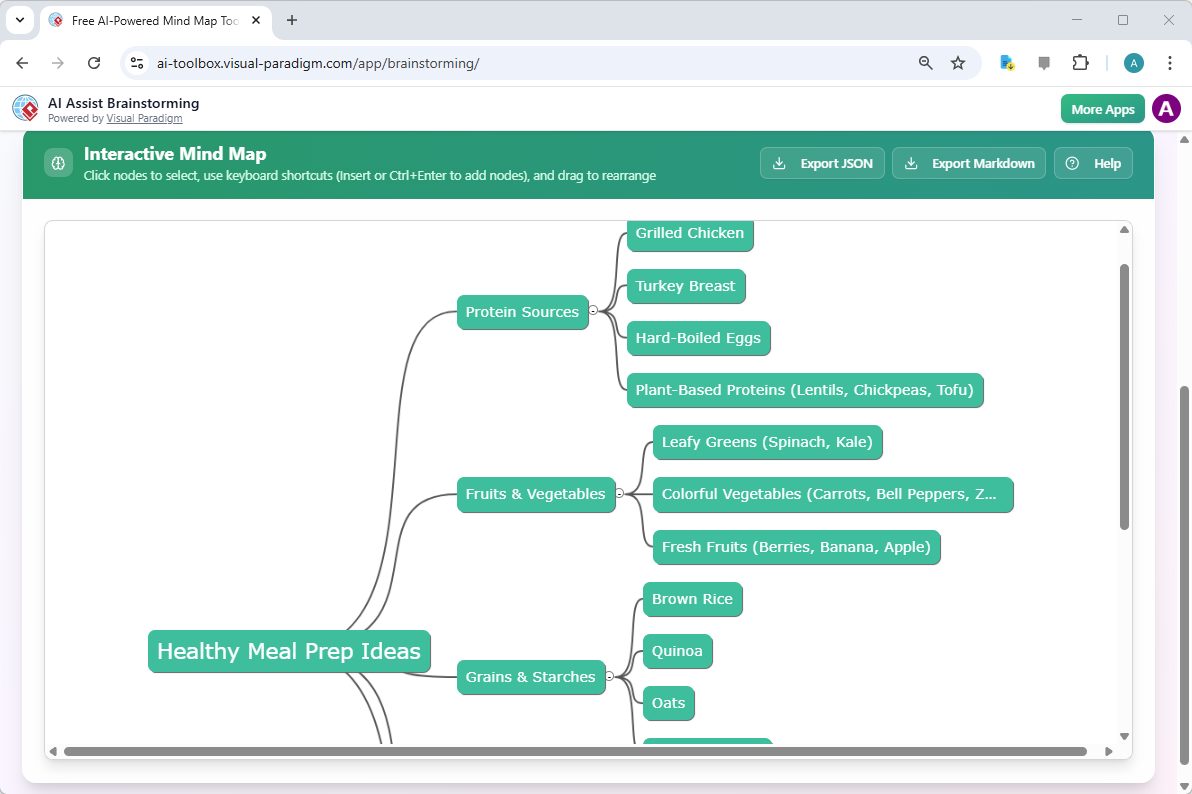The height and width of the screenshot is (794, 1192).
Task: Click the zoom magnifier icon in address bar
Action: 925,62
